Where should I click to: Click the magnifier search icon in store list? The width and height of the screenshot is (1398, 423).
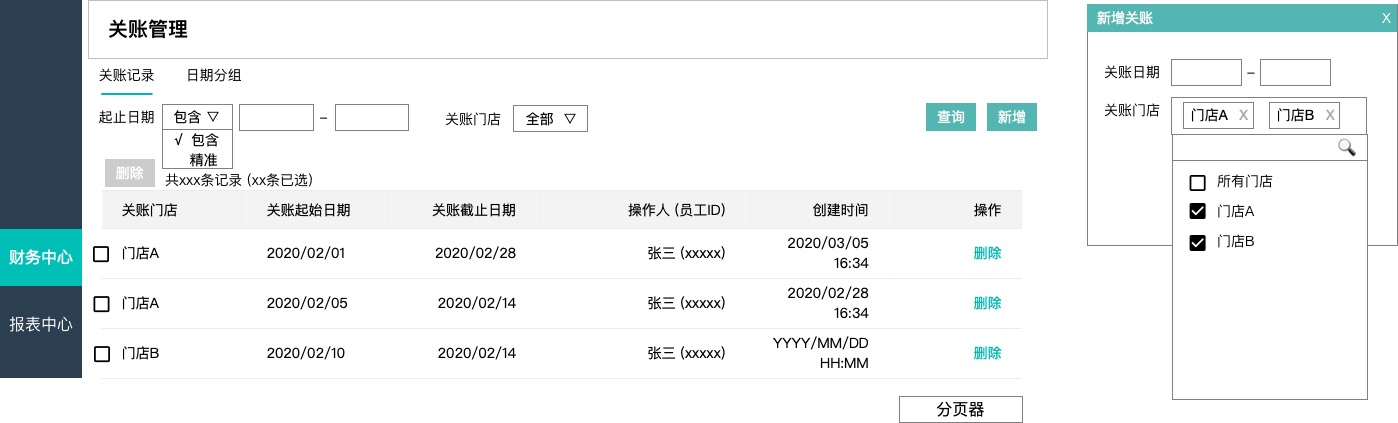(x=1347, y=148)
